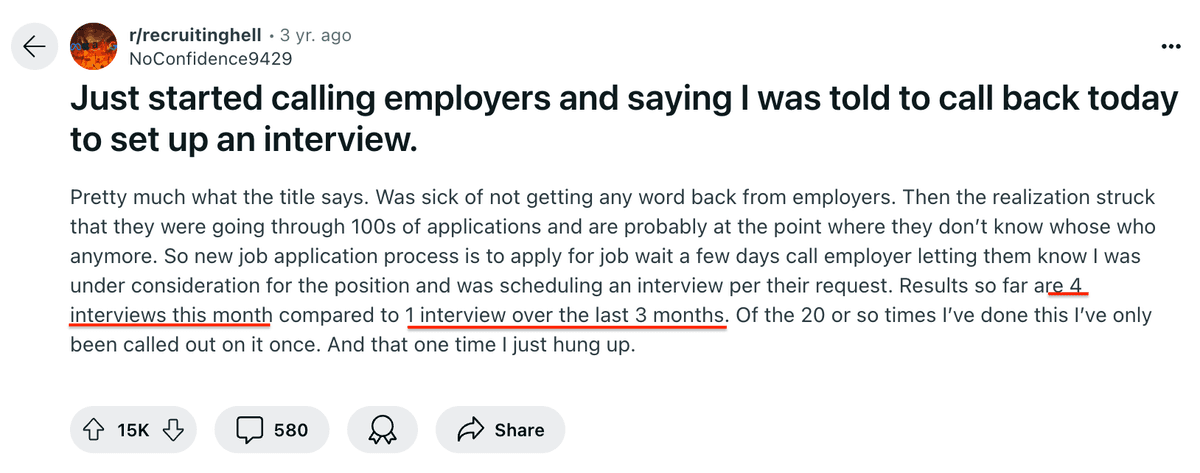Screen dimensions: 1200x473
Task: Downvote the post
Action: click(x=173, y=430)
